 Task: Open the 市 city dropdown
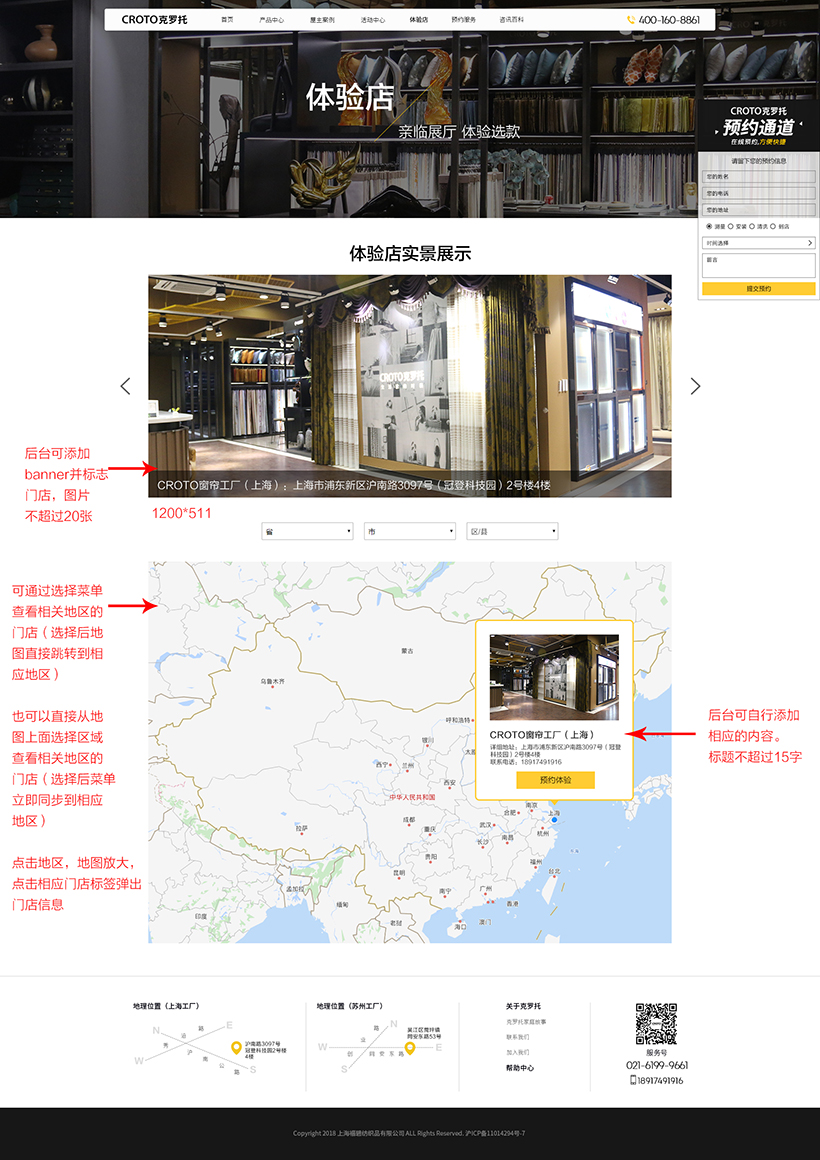(409, 531)
